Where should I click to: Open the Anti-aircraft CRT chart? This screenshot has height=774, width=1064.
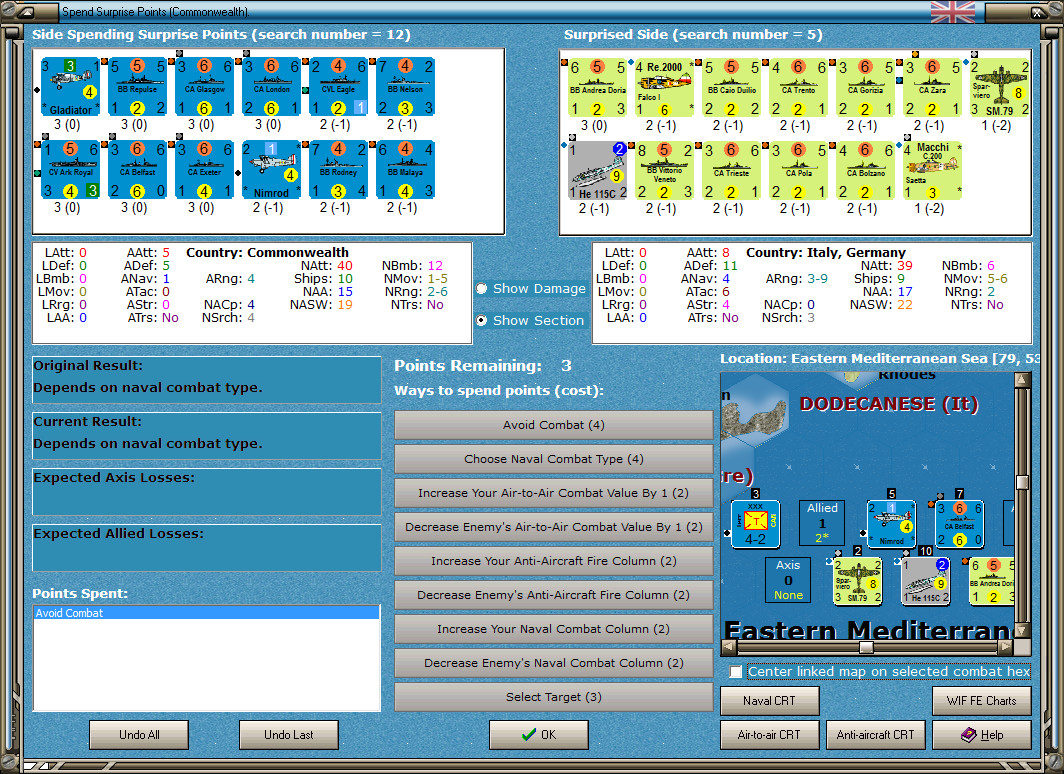875,735
